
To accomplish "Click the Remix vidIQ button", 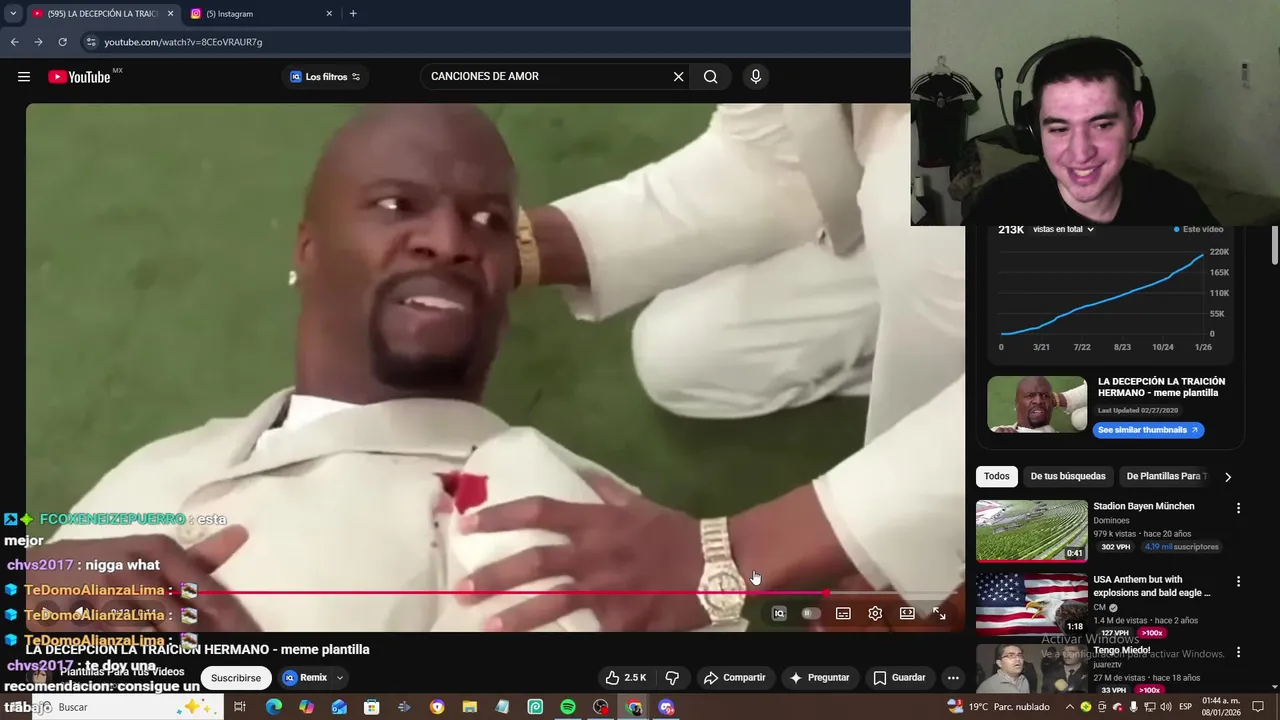I will [x=306, y=677].
